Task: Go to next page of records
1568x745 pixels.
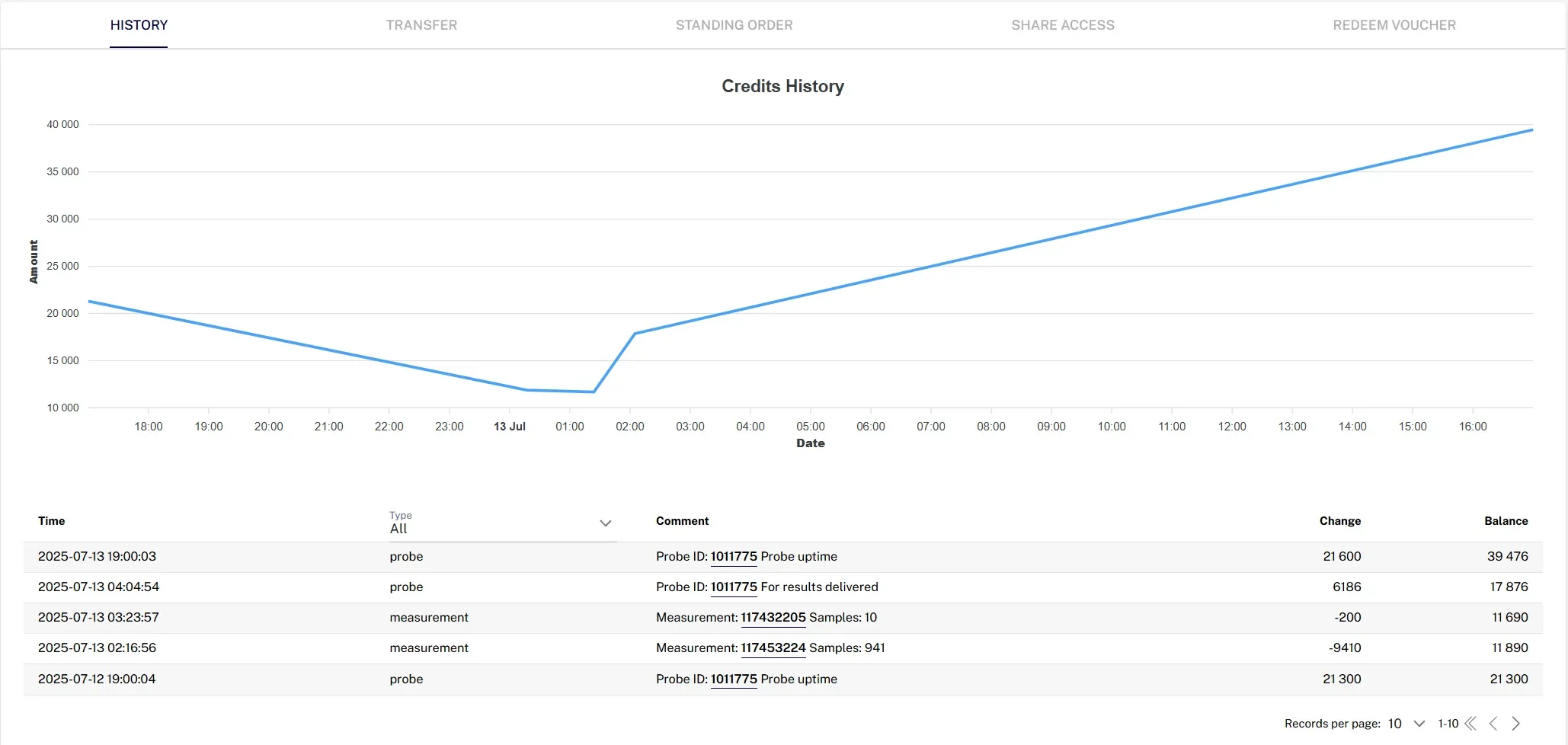Action: [x=1516, y=724]
